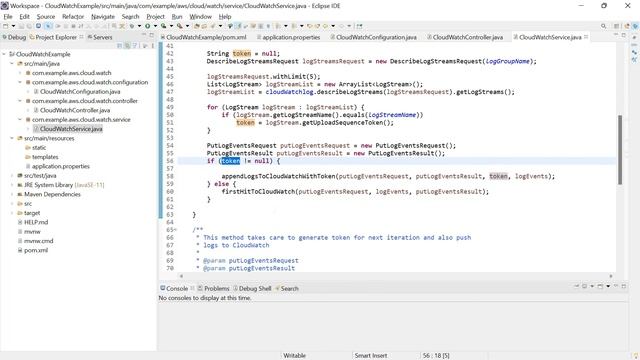Open the Source menu
This screenshot has height=360, width=640.
point(46,16)
